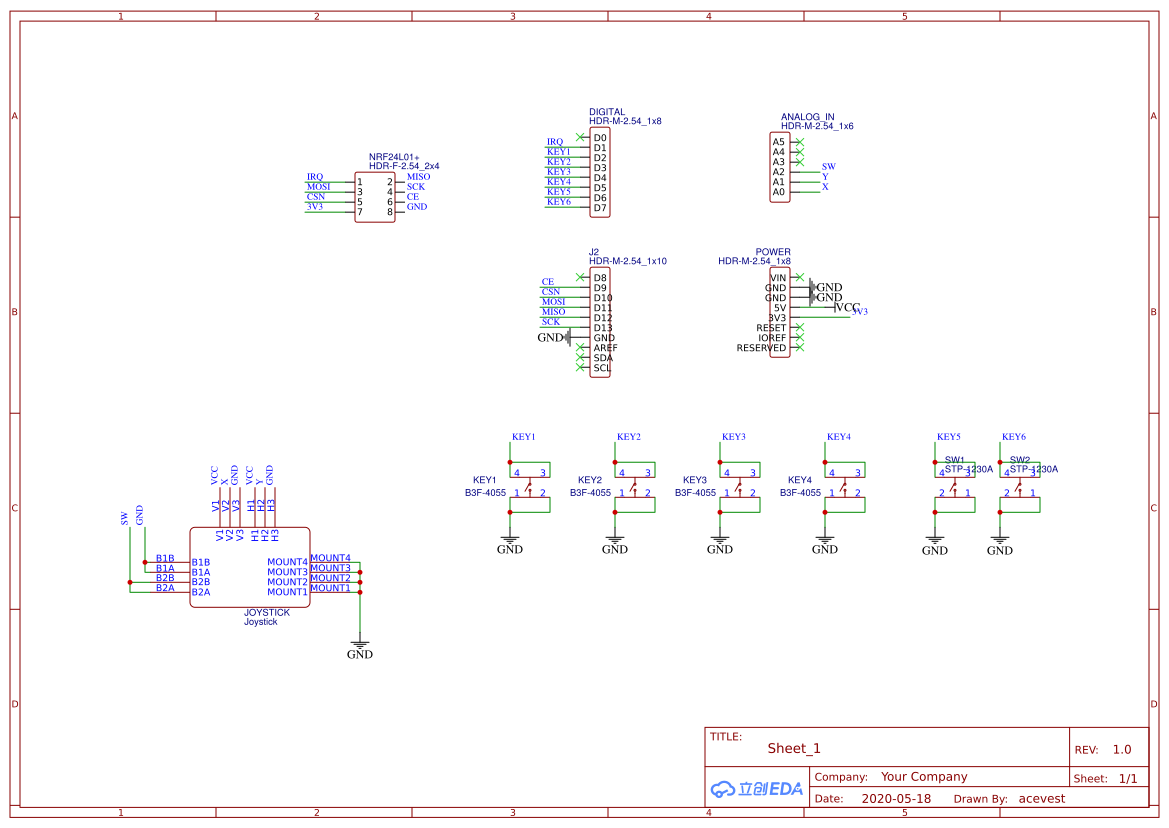Click the MOSI net label on J2 header

click(x=553, y=302)
